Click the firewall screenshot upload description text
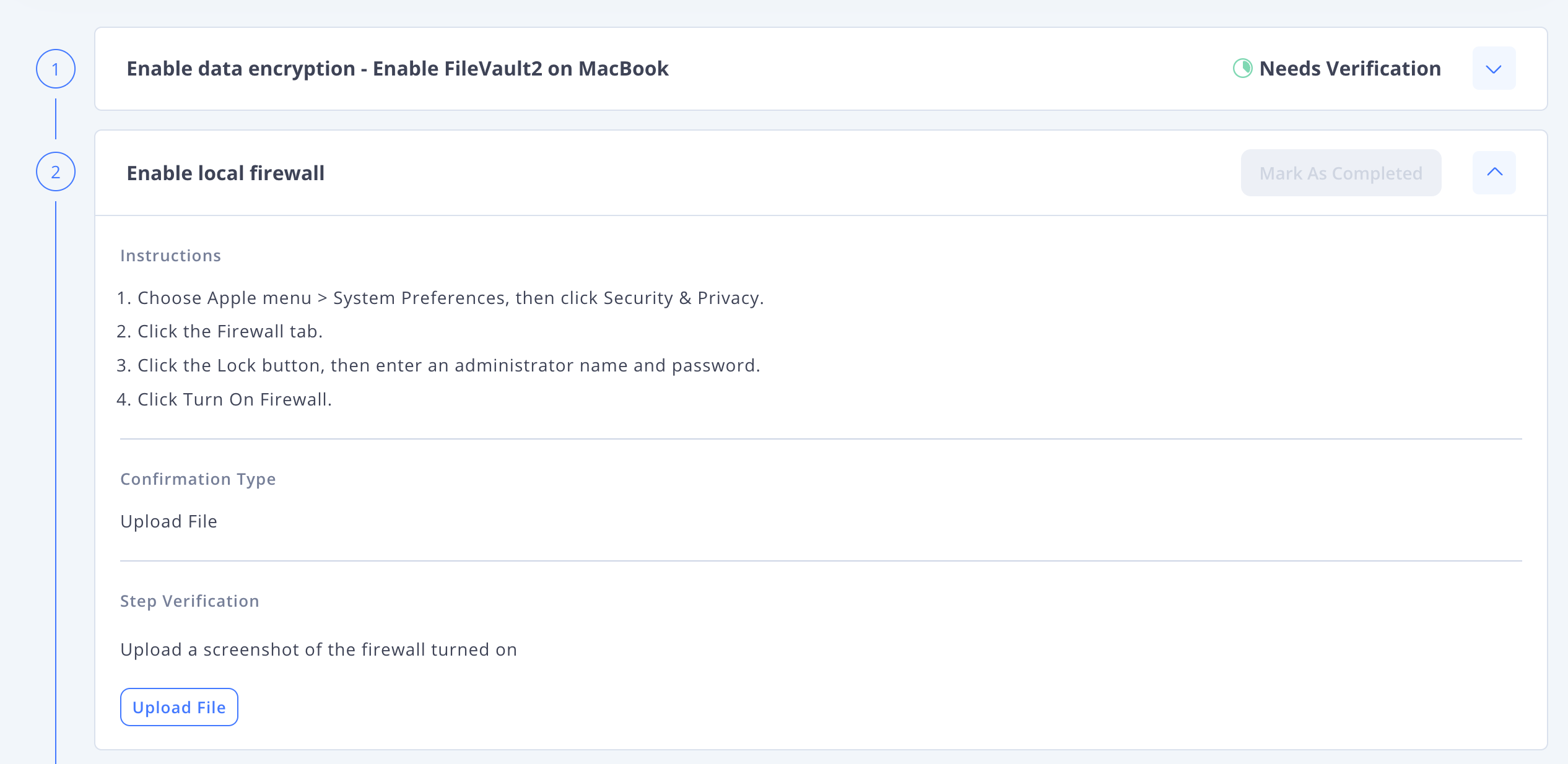This screenshot has height=764, width=1568. tap(318, 649)
